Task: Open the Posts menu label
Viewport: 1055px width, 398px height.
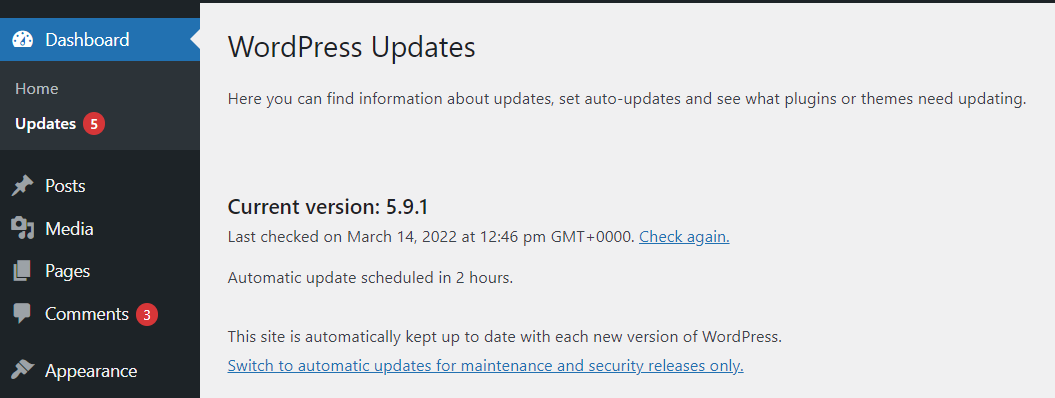Action: point(65,186)
